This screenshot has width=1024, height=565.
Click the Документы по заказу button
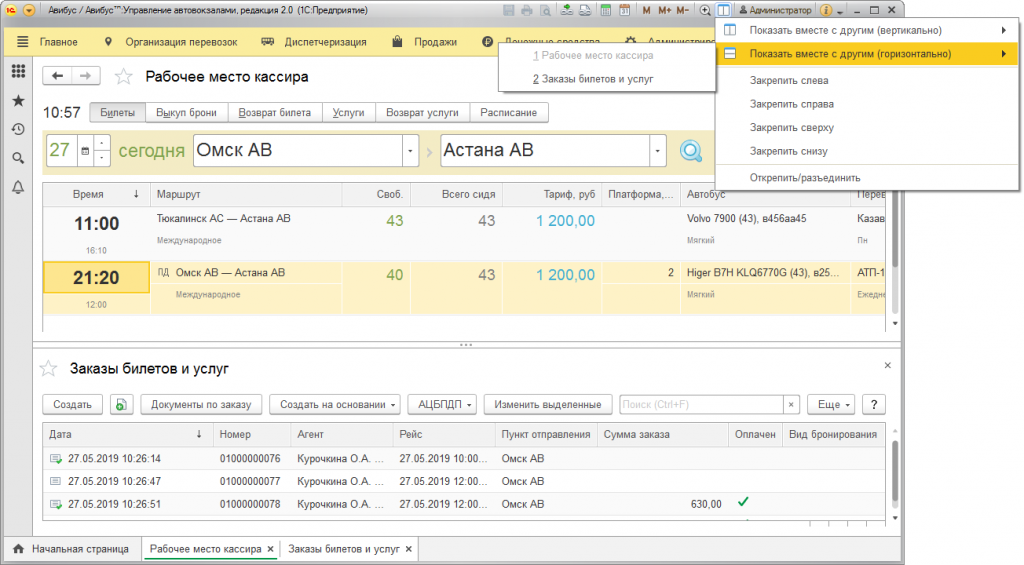(200, 404)
